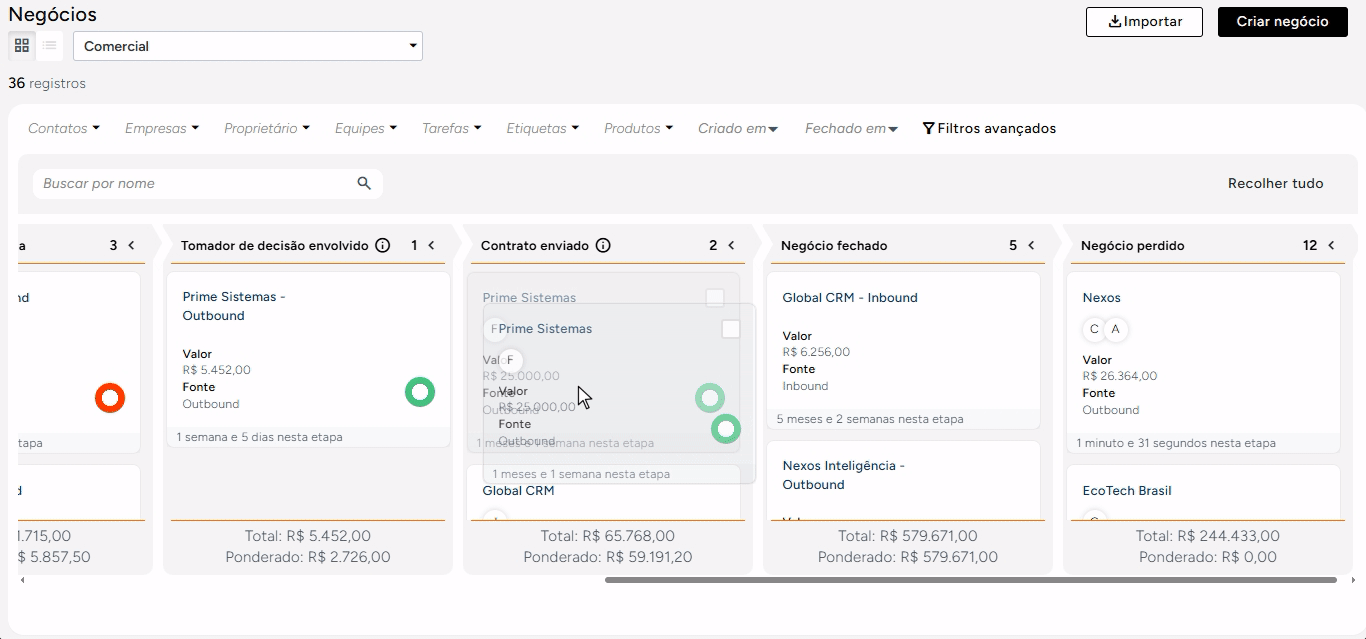Switch to the kanban grid view icon
The image size is (1366, 639).
click(22, 46)
